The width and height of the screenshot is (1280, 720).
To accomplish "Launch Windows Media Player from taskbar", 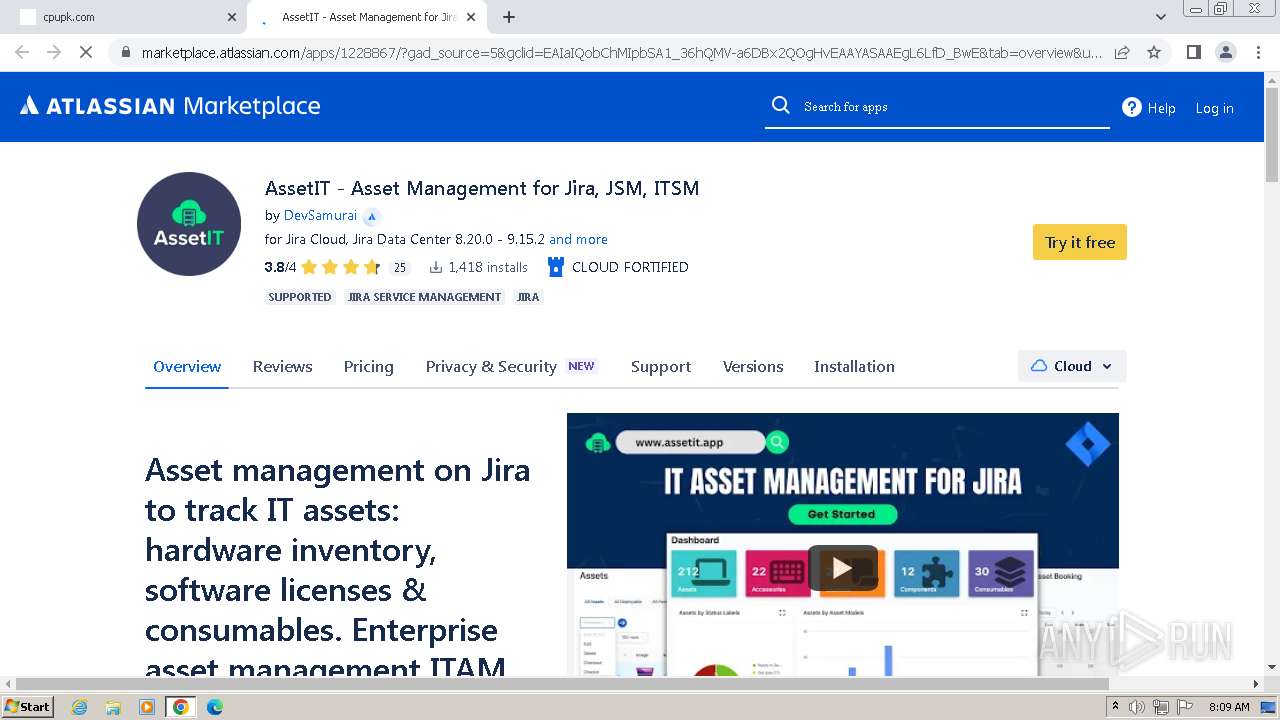I will pyautogui.click(x=147, y=707).
